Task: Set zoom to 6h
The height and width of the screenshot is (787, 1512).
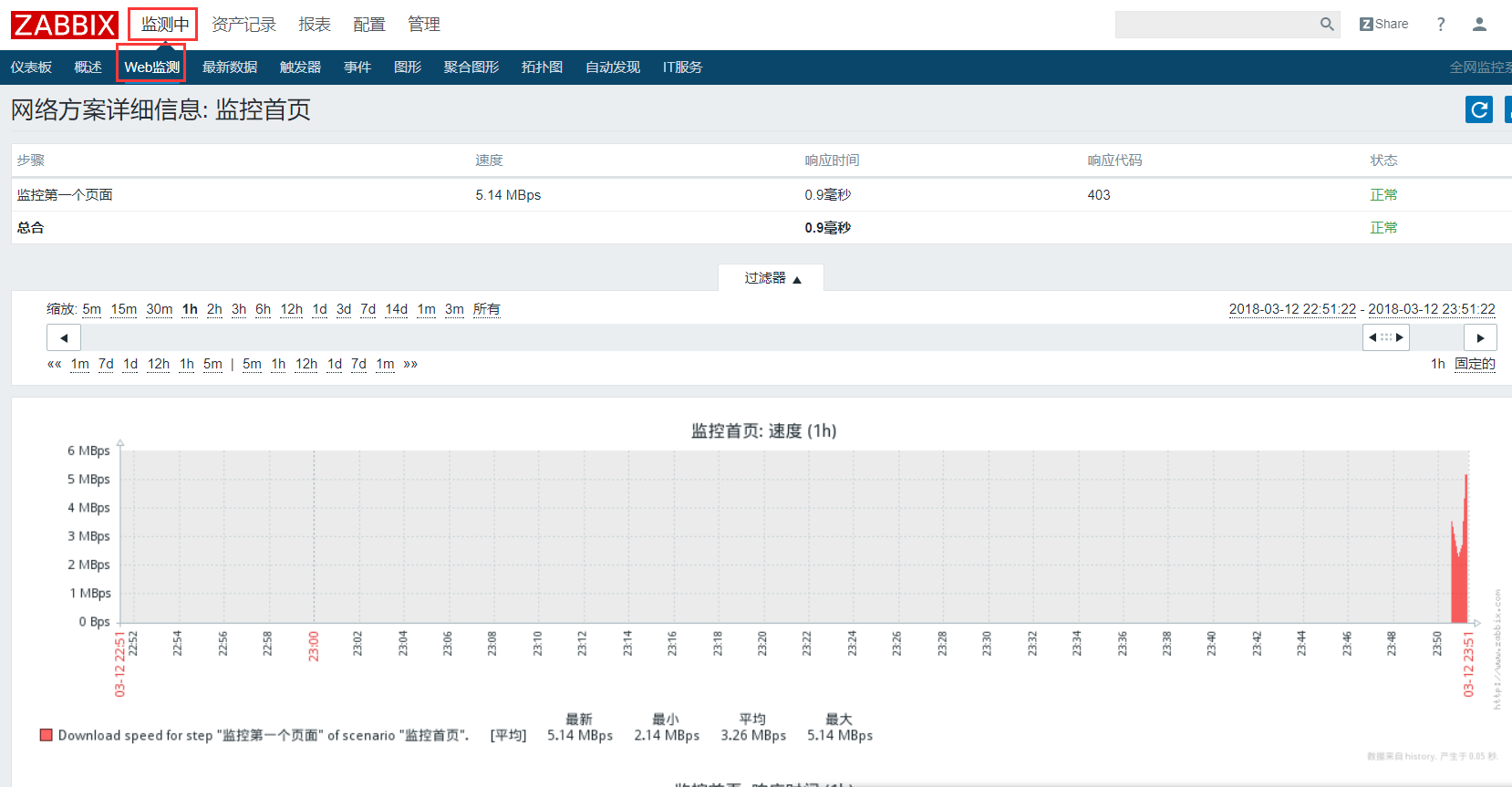Action: (263, 309)
